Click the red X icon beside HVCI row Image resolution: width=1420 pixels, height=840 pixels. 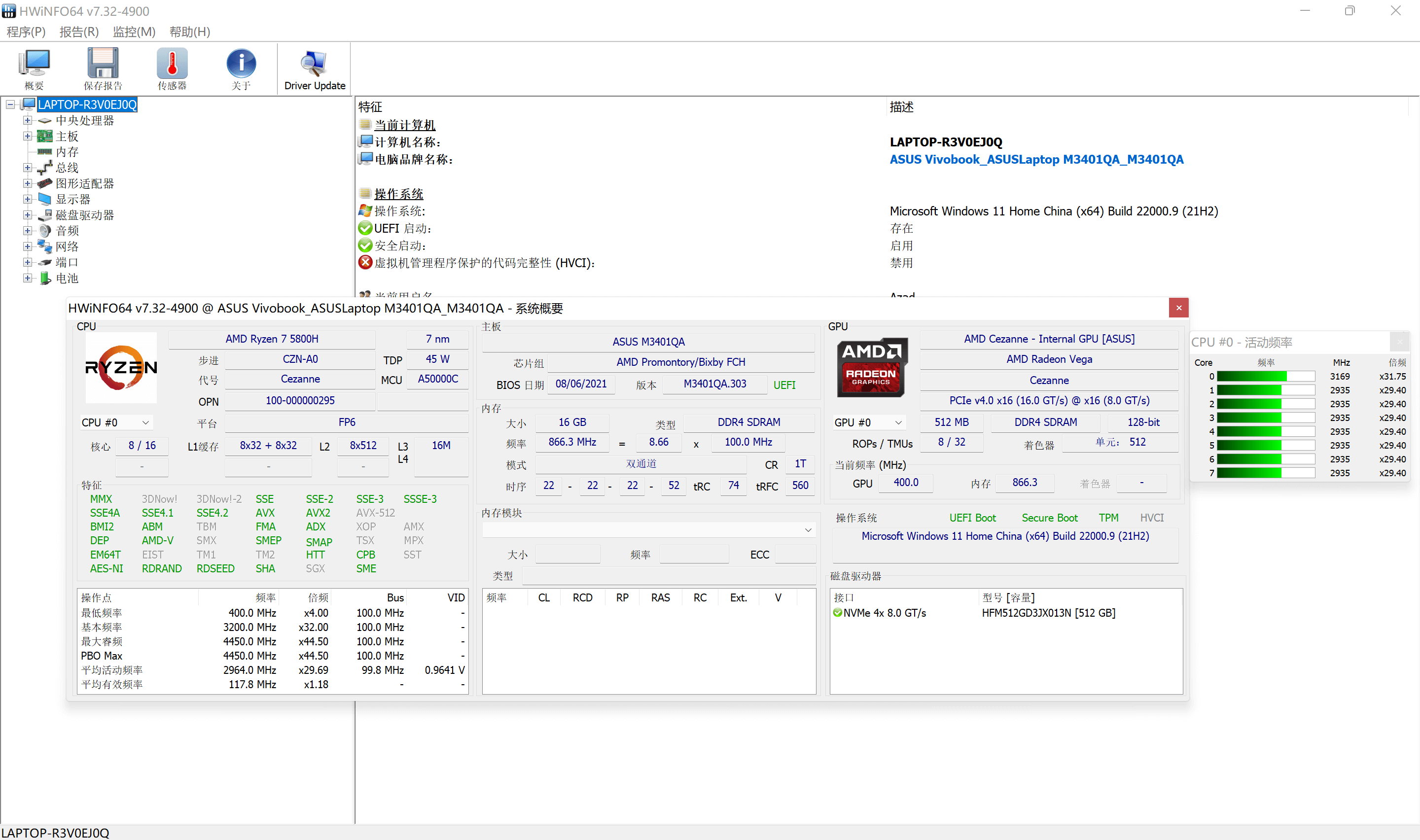(x=365, y=263)
